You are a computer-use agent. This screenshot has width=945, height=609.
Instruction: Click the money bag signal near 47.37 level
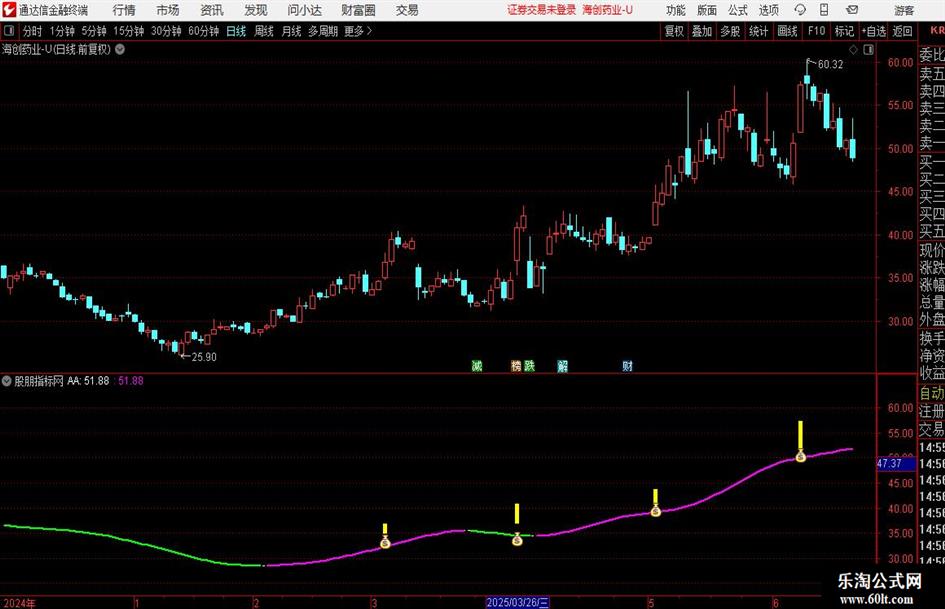click(x=800, y=456)
